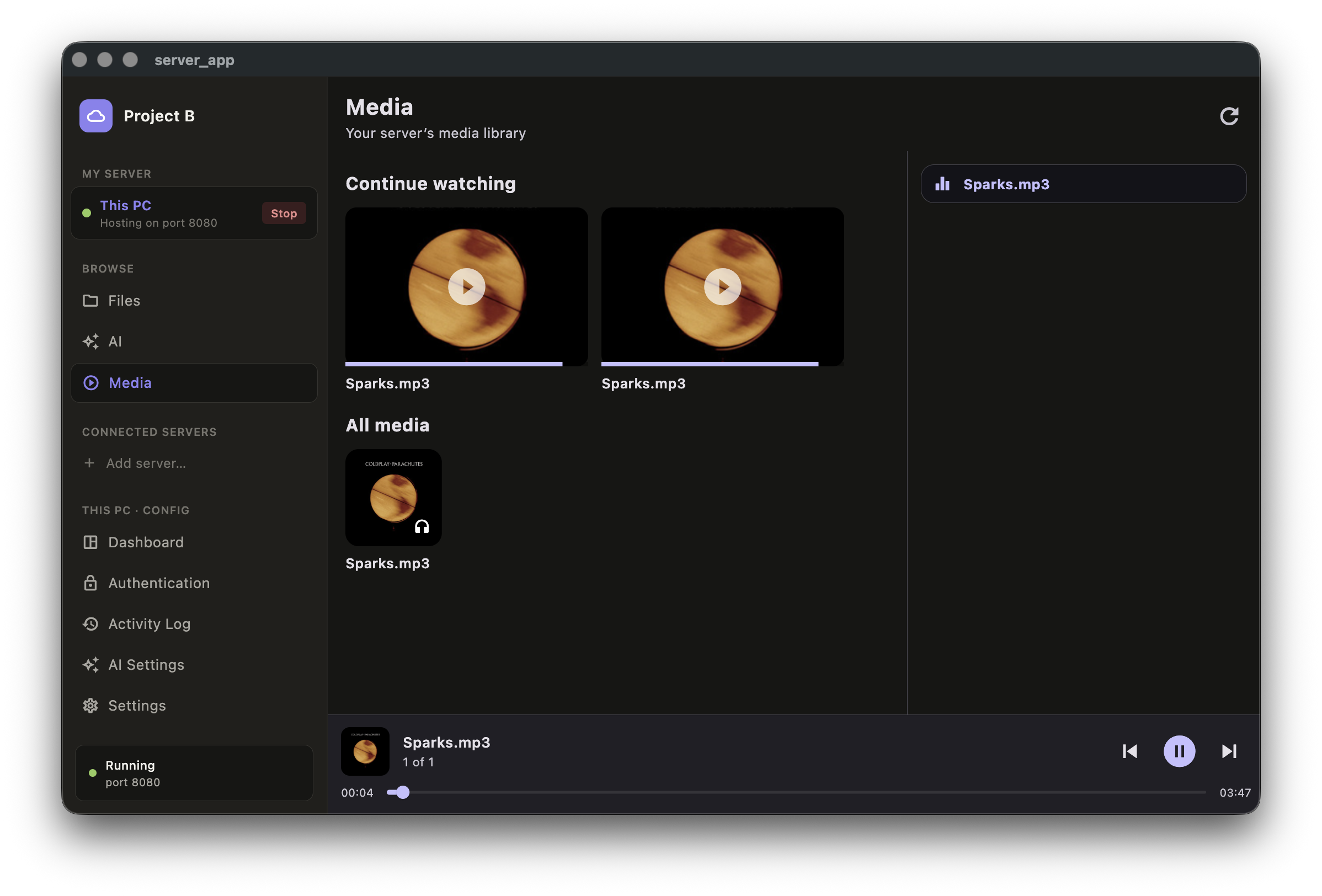The width and height of the screenshot is (1322, 896).
Task: Click the window close button
Action: click(79, 60)
